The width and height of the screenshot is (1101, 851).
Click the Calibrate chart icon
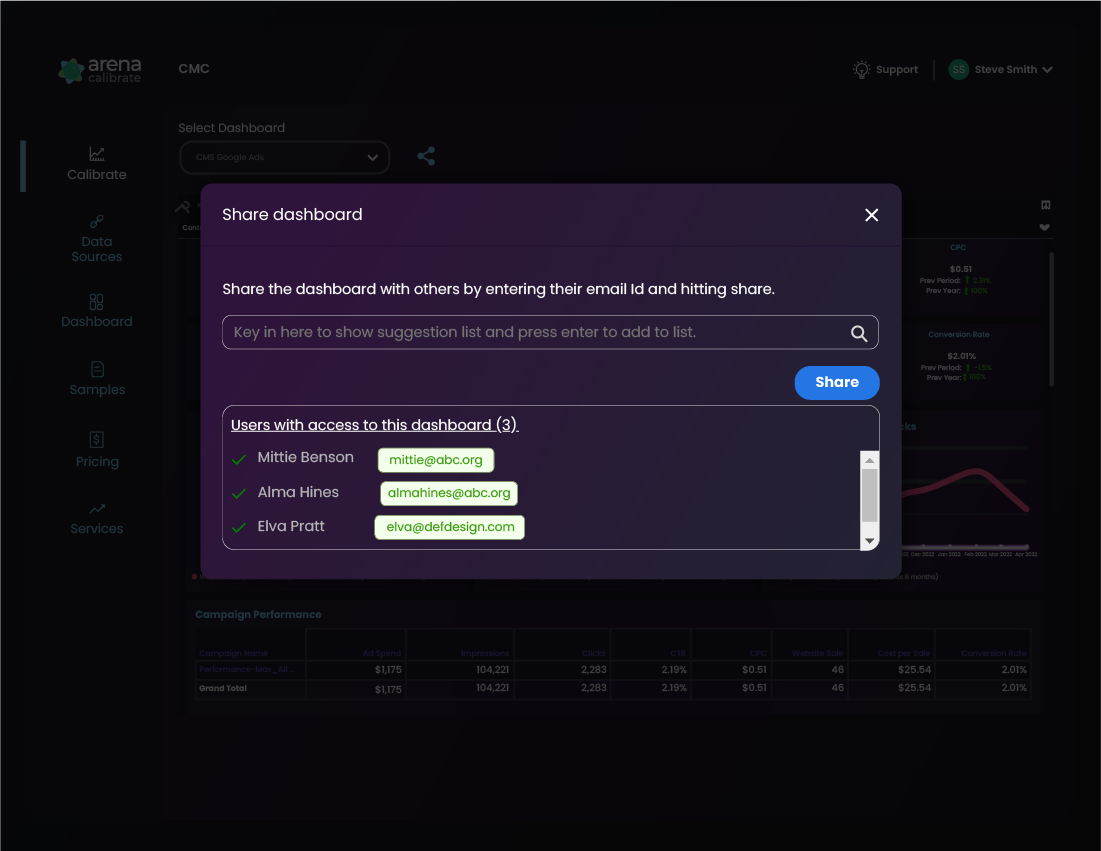(97, 154)
